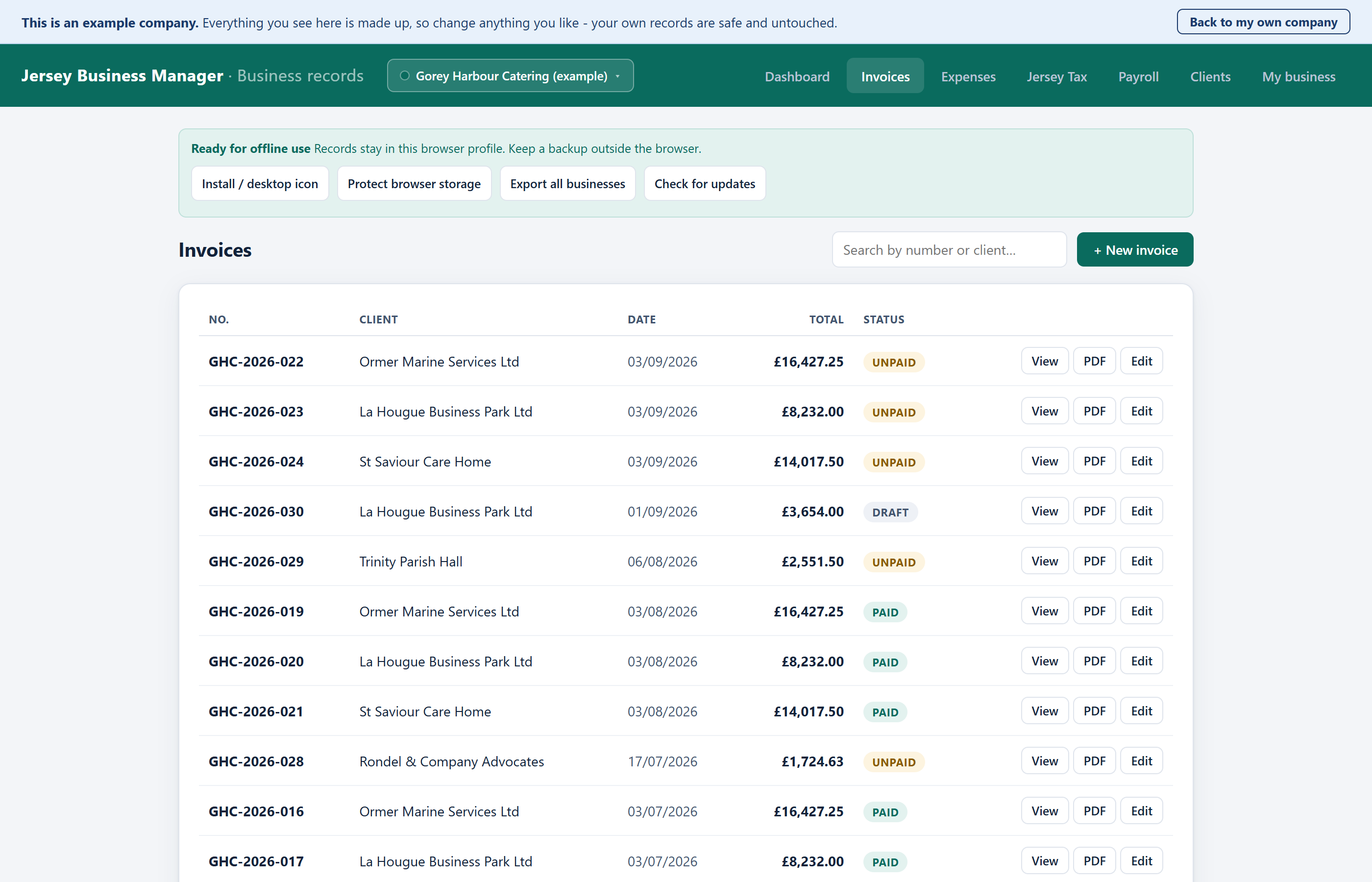Open the Invoices tab
Screen dimensions: 1372x882
[885, 76]
